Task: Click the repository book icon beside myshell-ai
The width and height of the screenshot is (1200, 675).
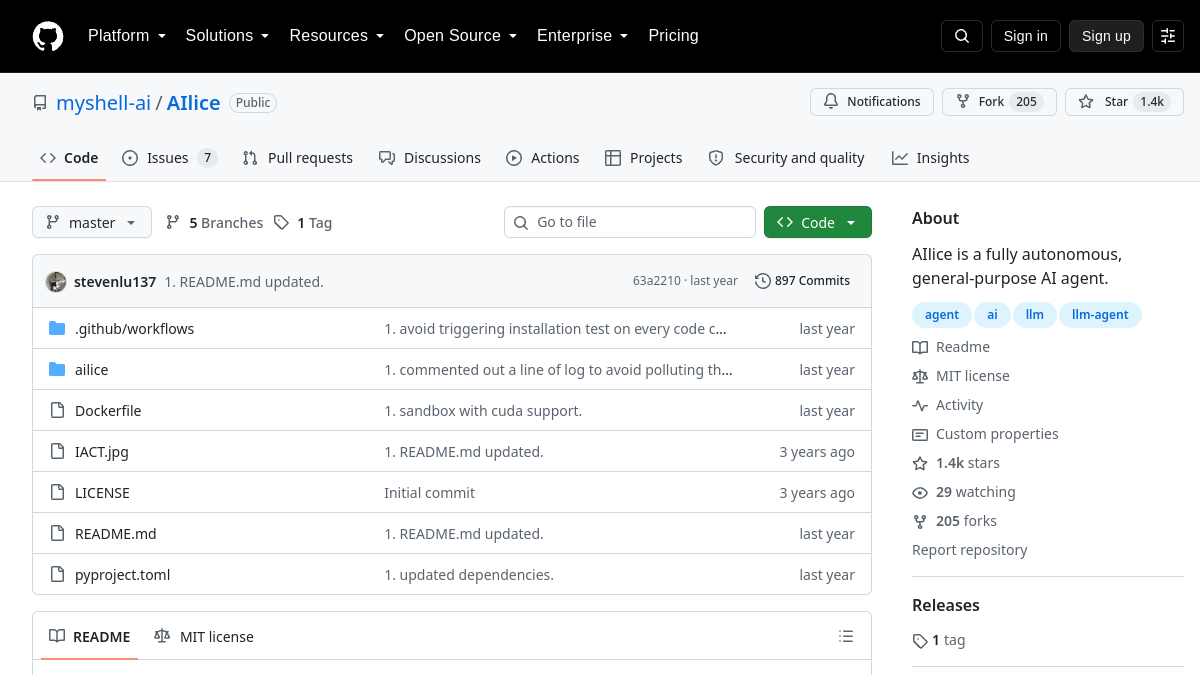Action: click(x=40, y=103)
